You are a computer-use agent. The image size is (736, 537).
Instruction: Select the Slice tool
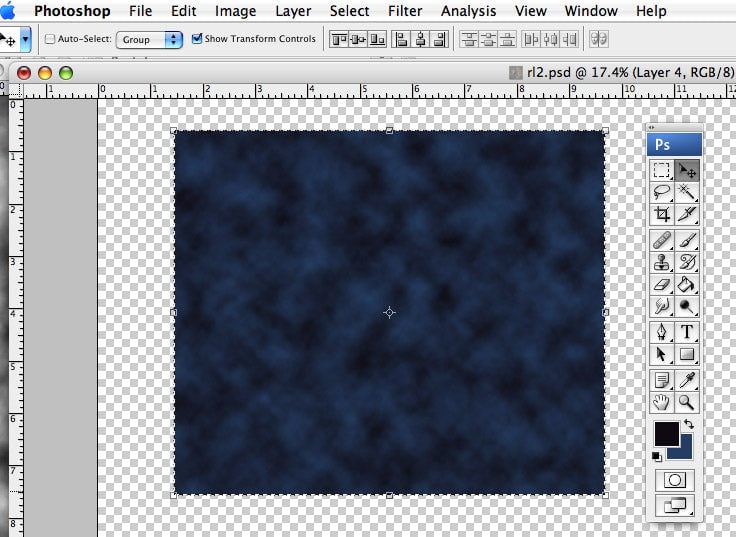click(x=687, y=215)
